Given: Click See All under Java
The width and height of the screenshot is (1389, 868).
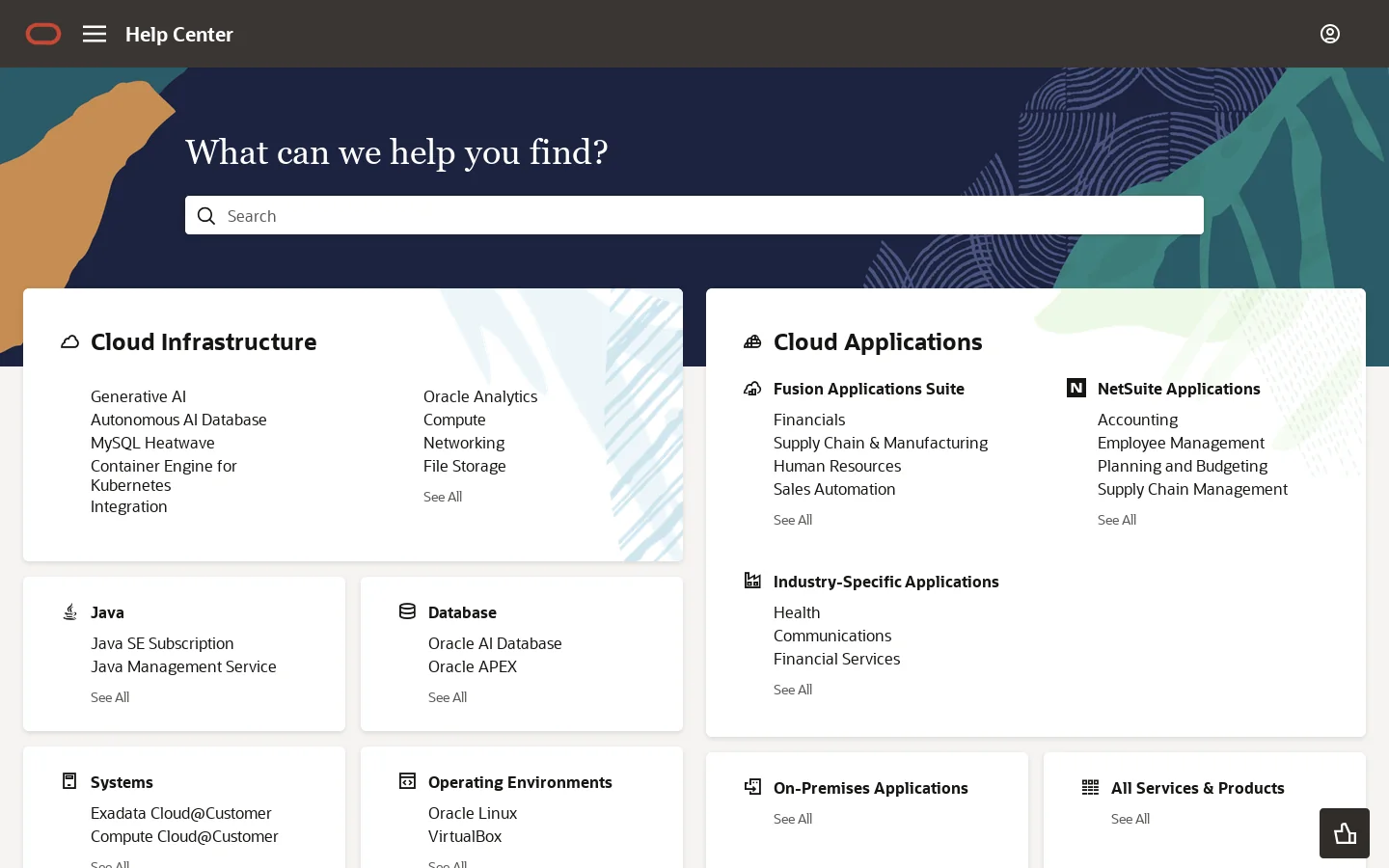Looking at the screenshot, I should (110, 697).
